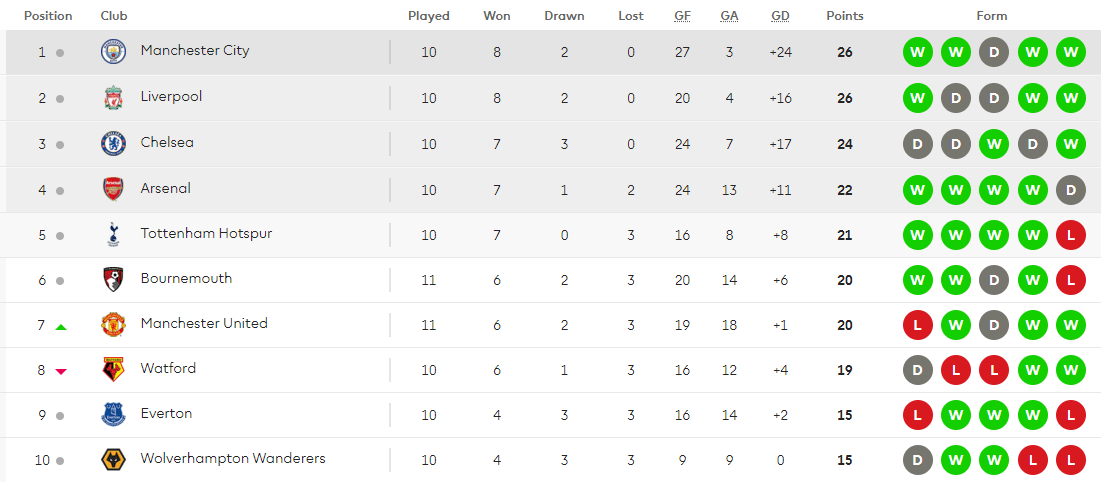The image size is (1101, 482).
Task: Click the Manchester City club crest
Action: click(x=113, y=52)
